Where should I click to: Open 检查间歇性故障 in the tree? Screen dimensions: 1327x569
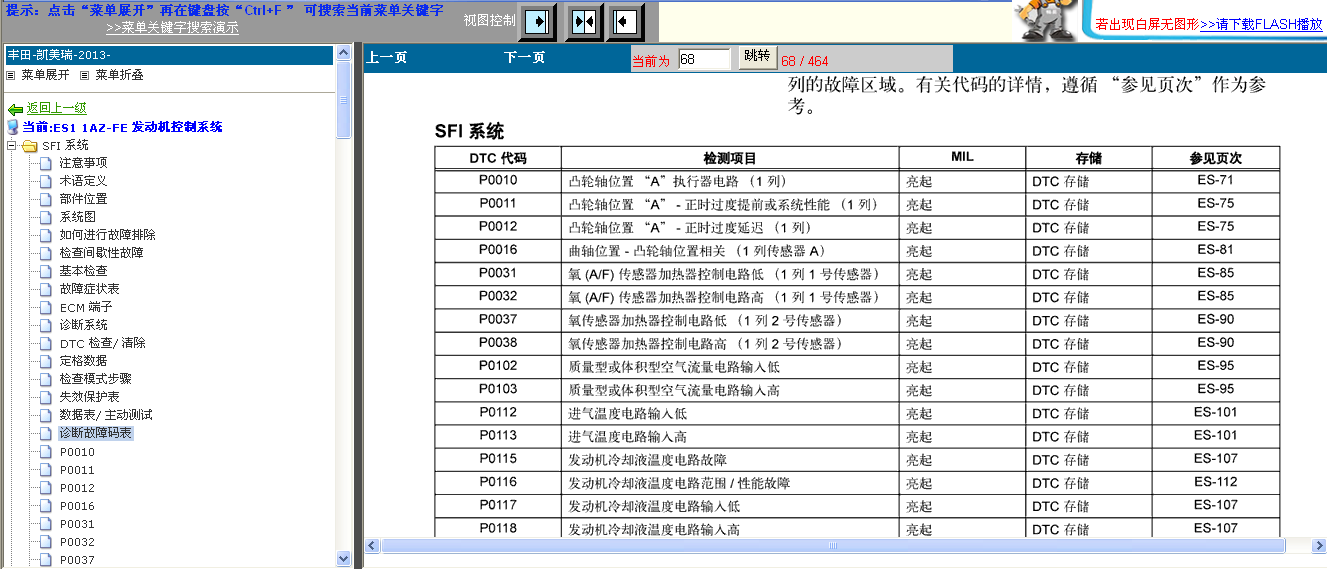point(101,253)
